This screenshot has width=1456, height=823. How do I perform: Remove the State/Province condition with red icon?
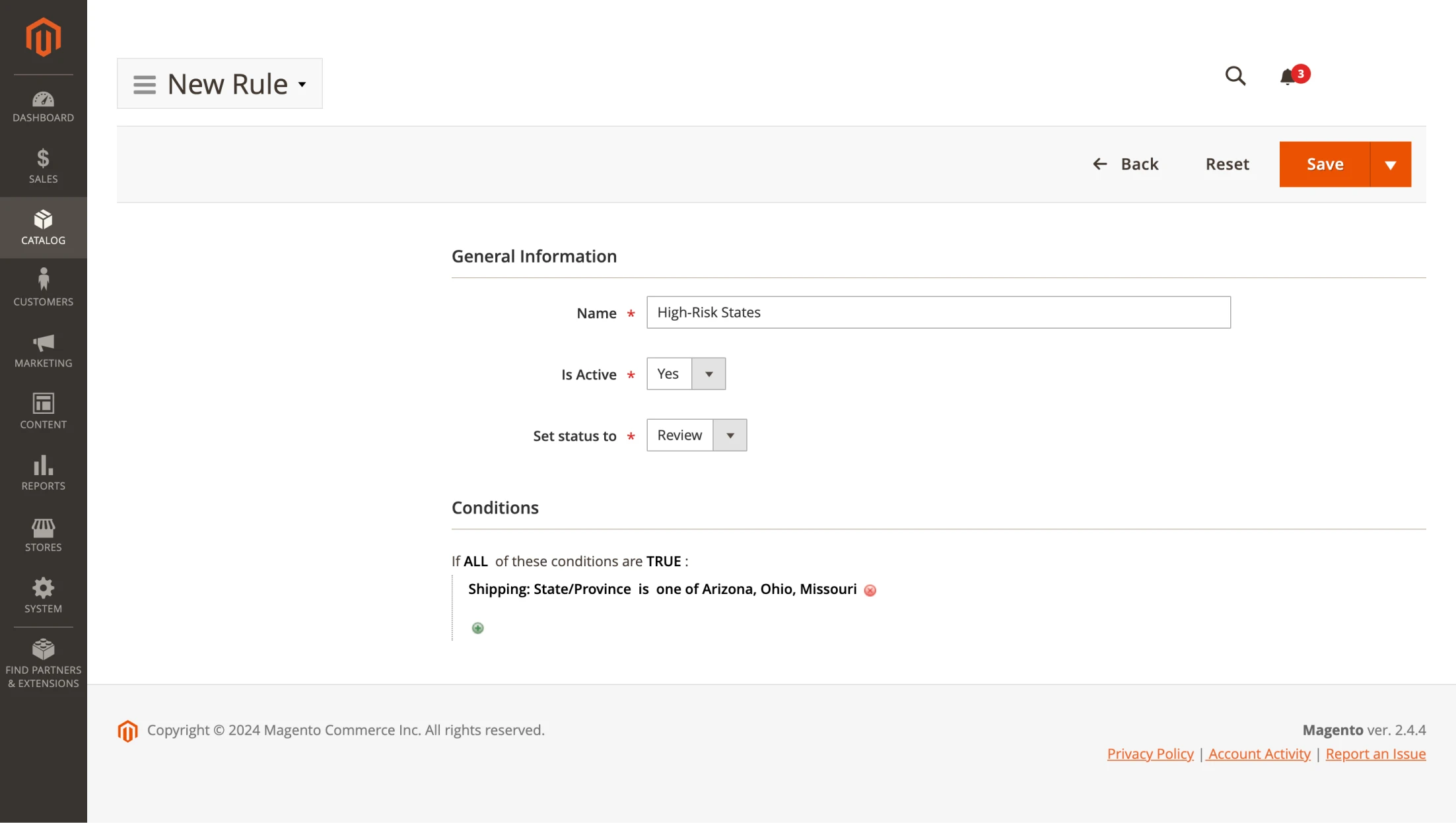(870, 590)
